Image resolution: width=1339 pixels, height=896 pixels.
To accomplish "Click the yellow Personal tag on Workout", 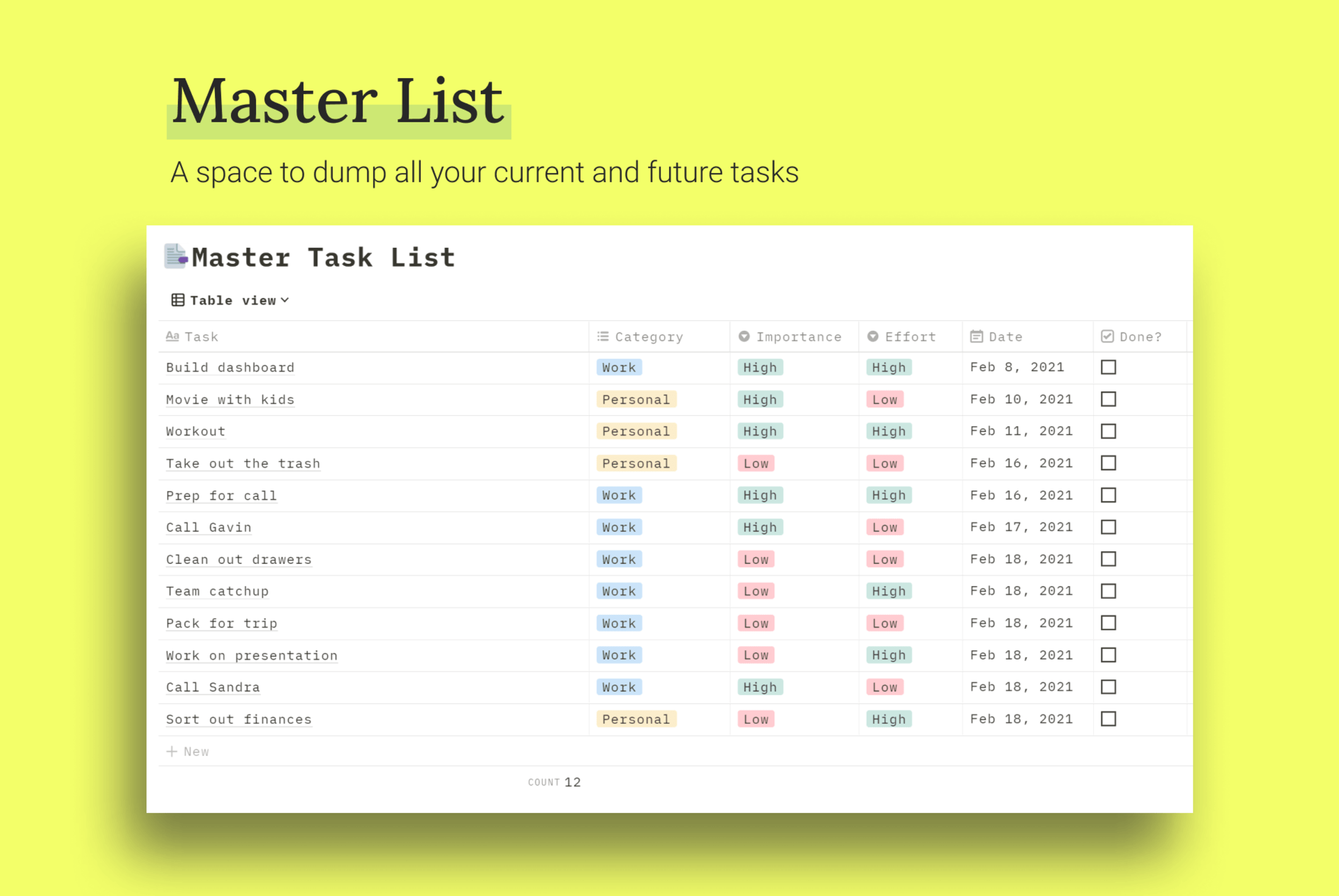I will coord(636,431).
